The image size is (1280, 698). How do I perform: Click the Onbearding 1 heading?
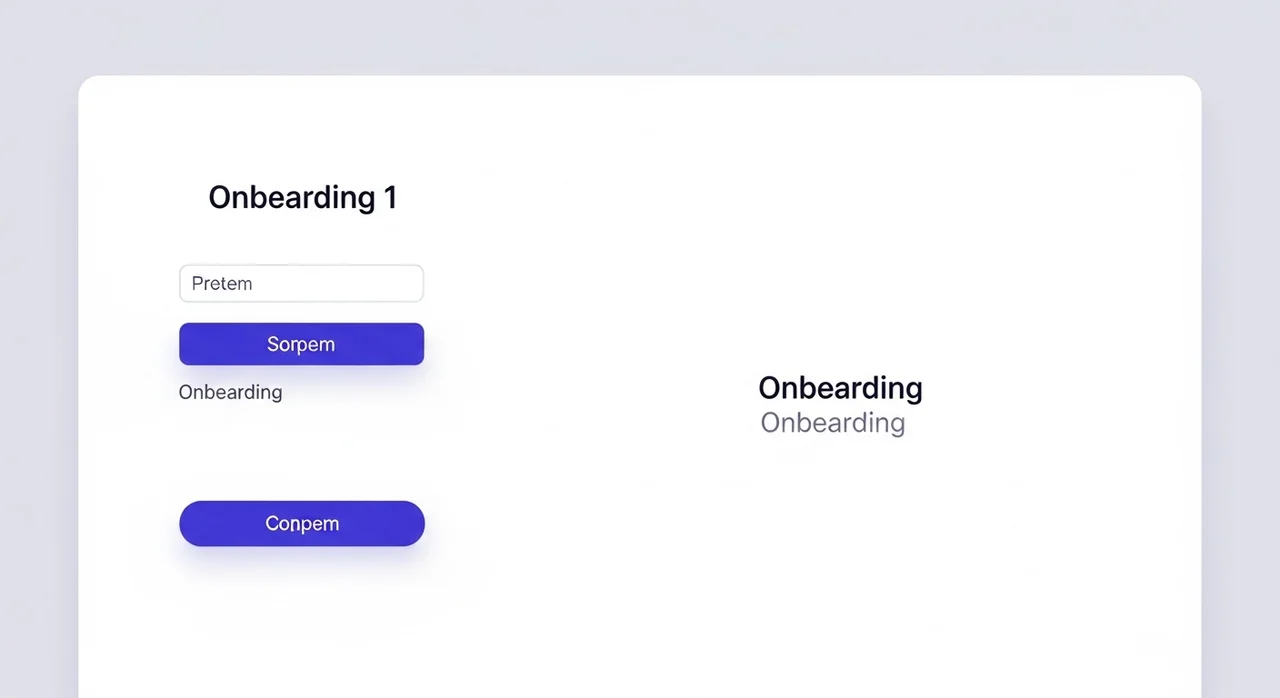pyautogui.click(x=302, y=198)
